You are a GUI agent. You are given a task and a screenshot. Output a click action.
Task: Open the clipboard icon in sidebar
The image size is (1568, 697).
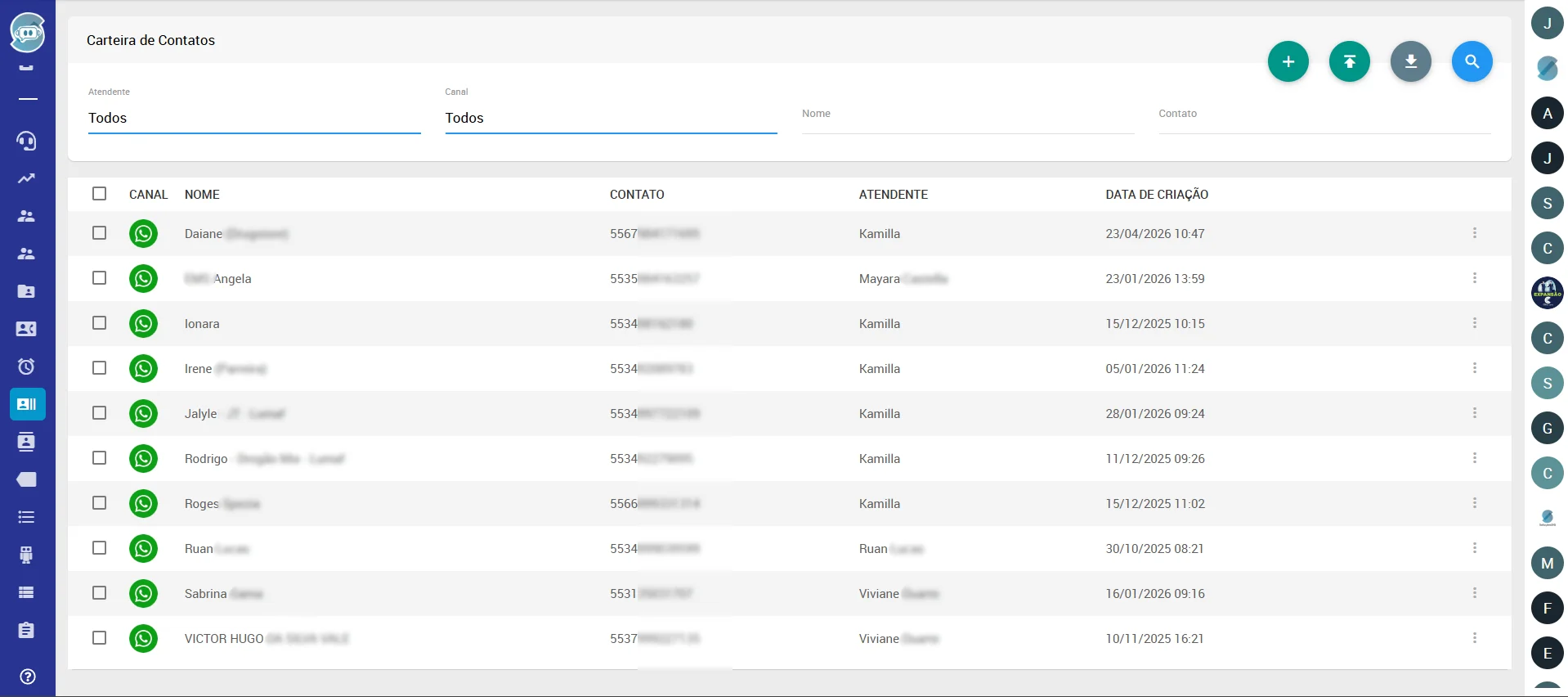coord(27,630)
